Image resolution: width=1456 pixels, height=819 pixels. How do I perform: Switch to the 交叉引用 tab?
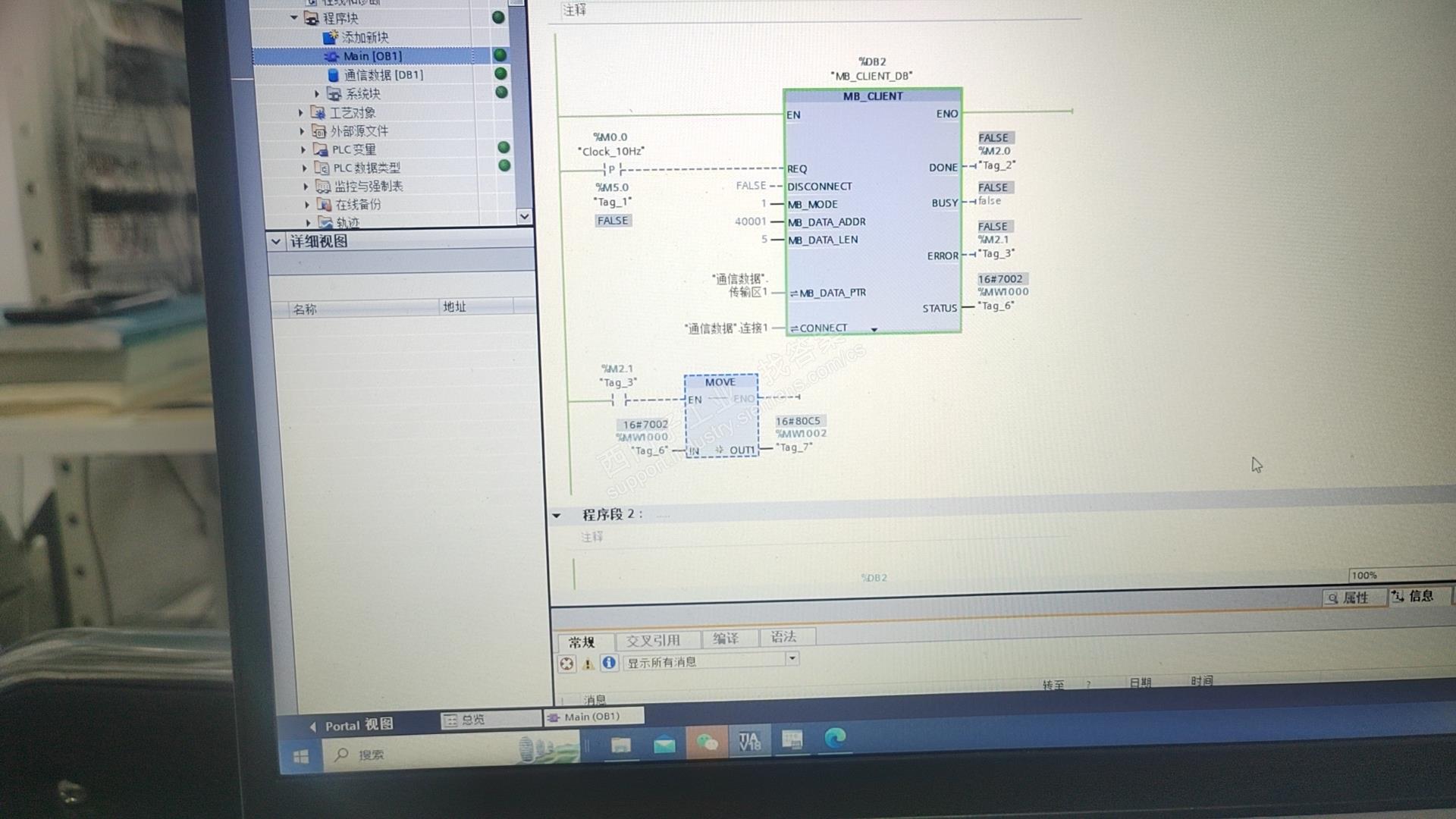coord(653,641)
